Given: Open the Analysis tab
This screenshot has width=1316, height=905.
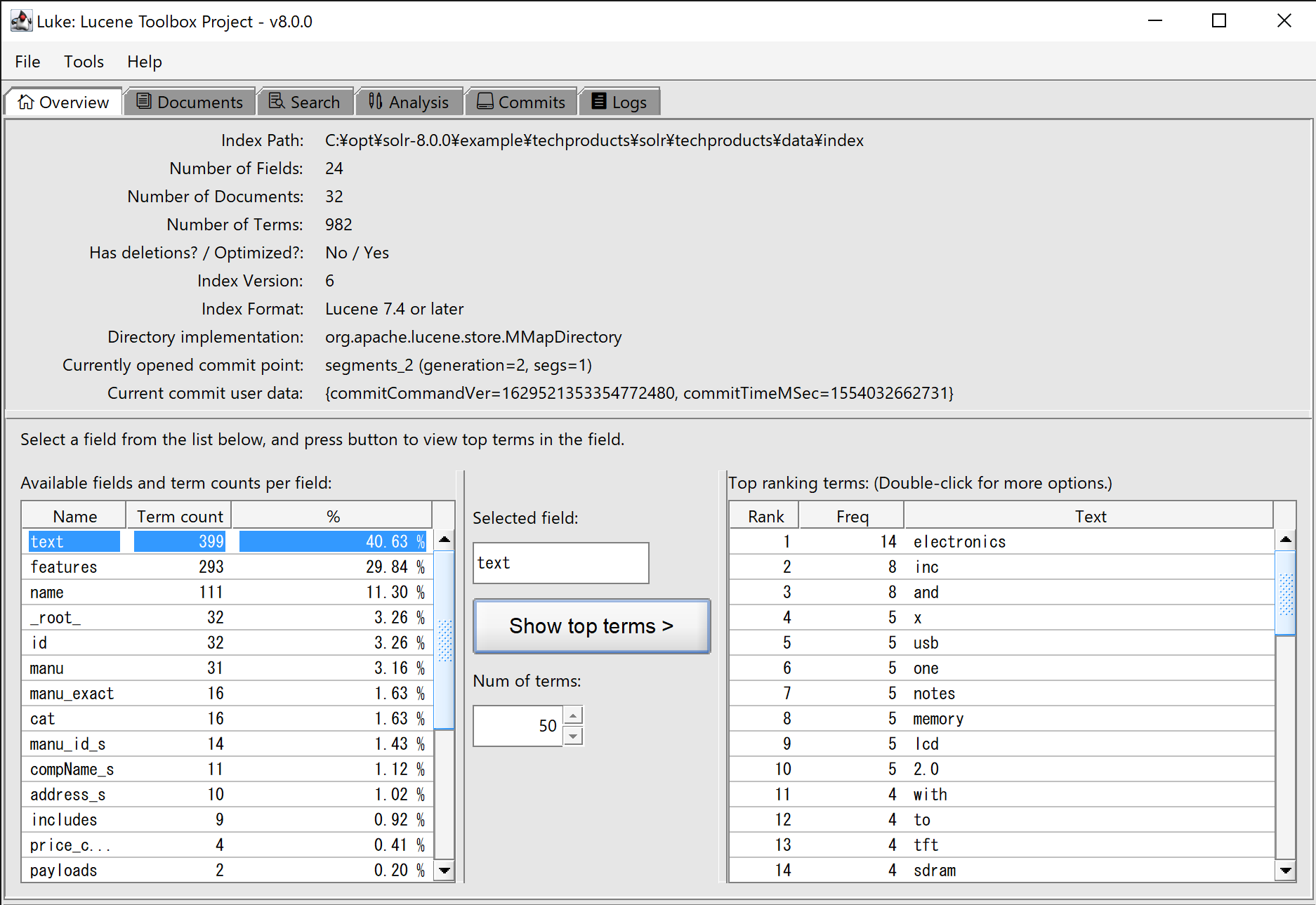Looking at the screenshot, I should (409, 102).
